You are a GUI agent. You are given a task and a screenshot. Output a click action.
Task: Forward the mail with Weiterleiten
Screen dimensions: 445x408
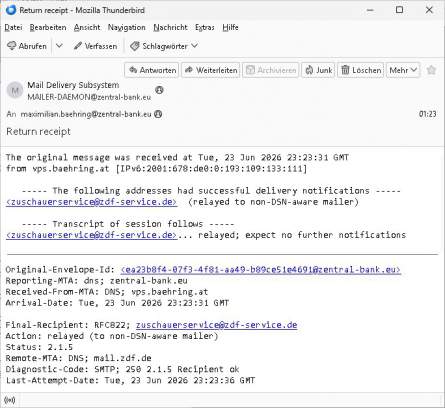211,70
